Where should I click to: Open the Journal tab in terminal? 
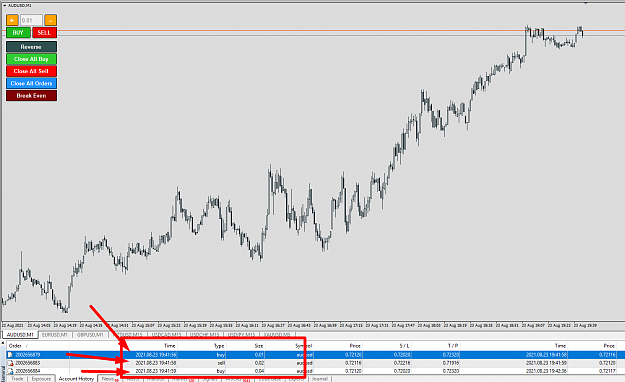coord(320,378)
